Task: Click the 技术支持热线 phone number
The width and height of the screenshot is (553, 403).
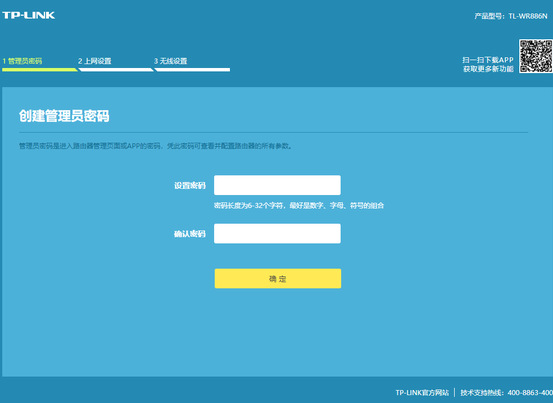Action: coord(530,392)
